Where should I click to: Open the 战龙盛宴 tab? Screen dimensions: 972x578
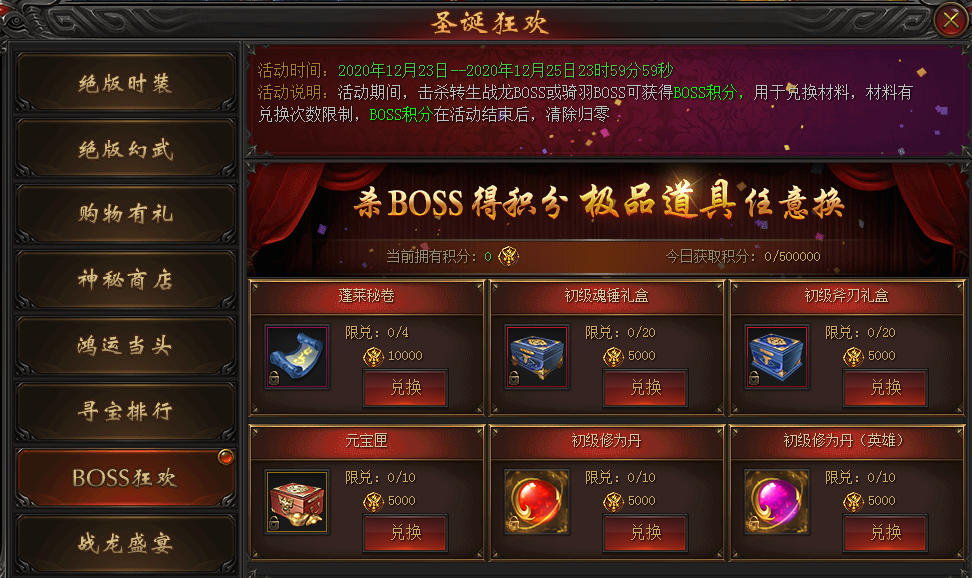click(x=125, y=543)
